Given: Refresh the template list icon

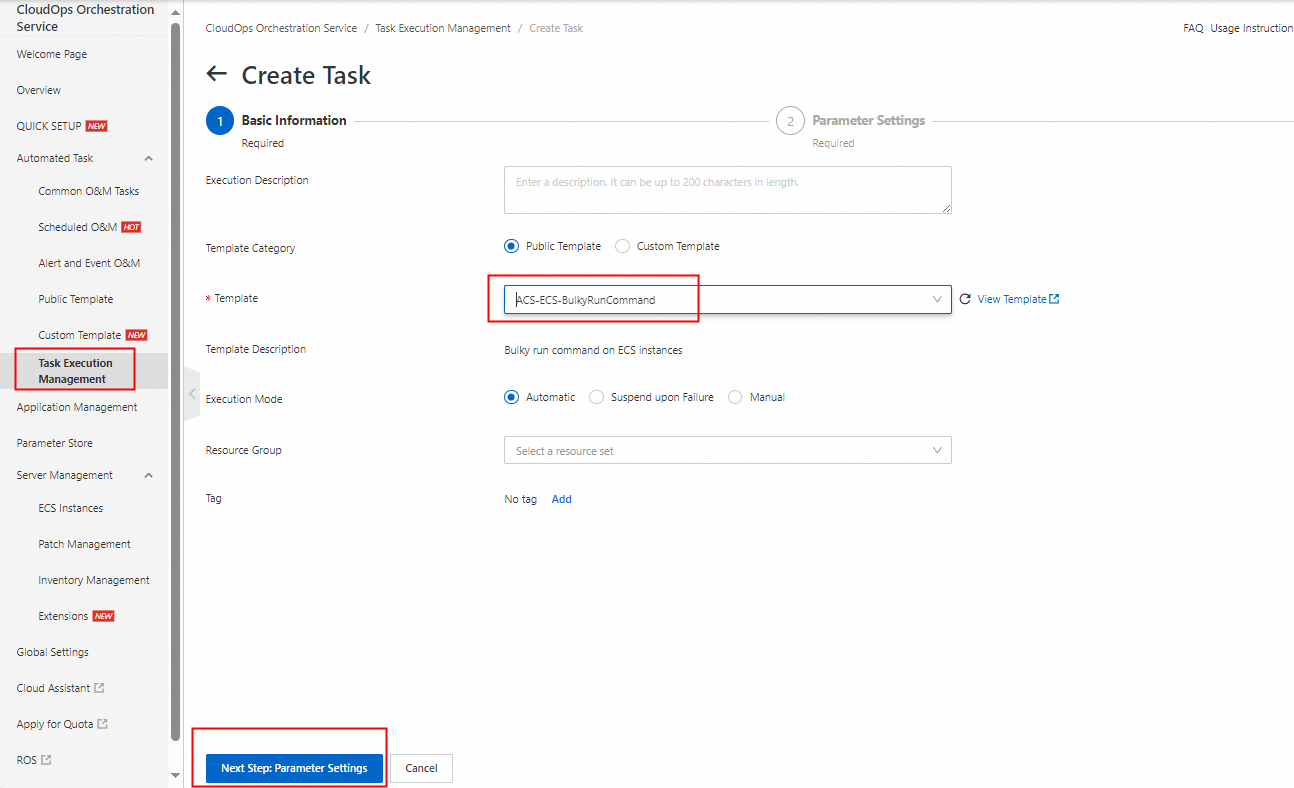Looking at the screenshot, I should (965, 299).
